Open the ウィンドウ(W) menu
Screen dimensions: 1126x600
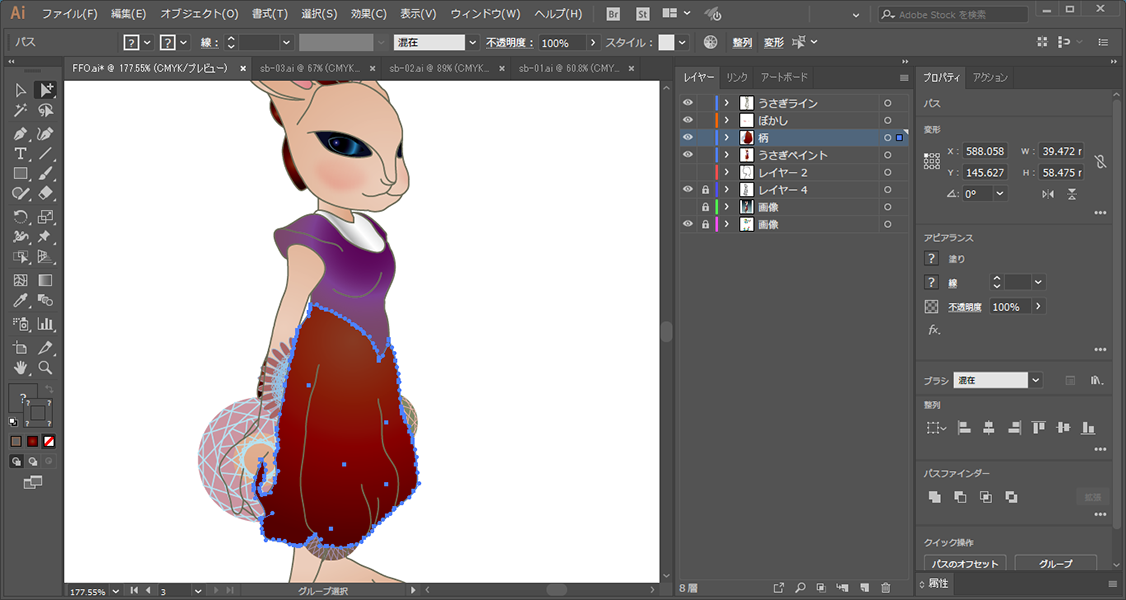coord(485,14)
